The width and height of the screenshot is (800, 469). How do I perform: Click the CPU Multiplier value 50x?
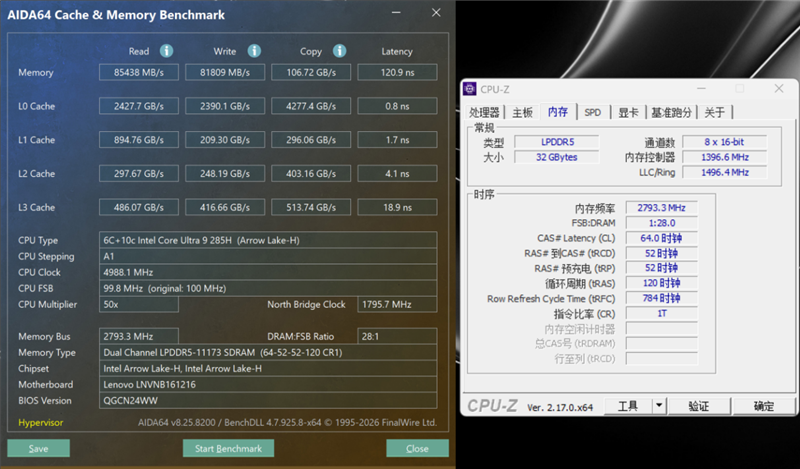[139, 304]
